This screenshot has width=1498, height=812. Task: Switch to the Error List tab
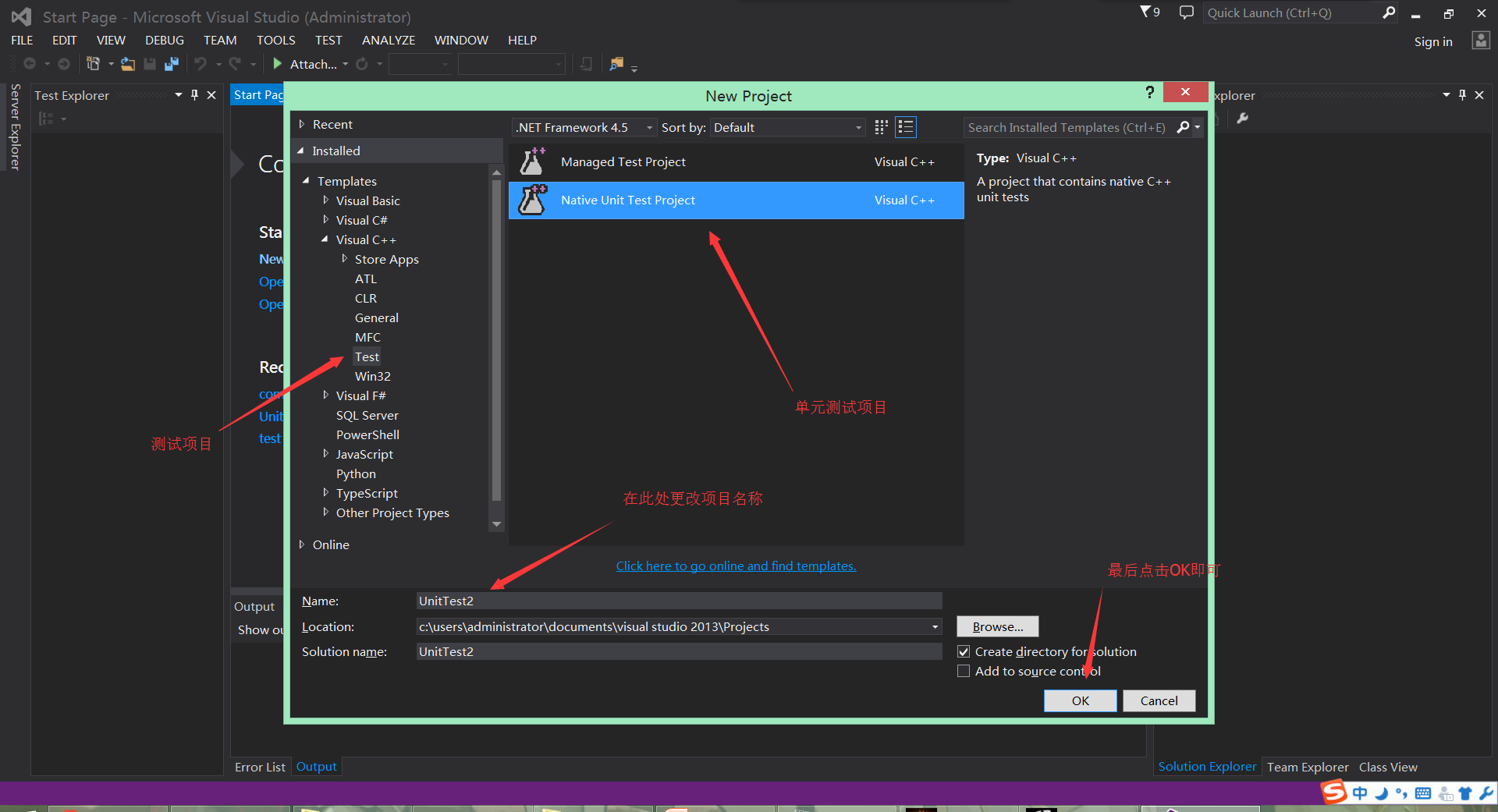click(x=260, y=767)
